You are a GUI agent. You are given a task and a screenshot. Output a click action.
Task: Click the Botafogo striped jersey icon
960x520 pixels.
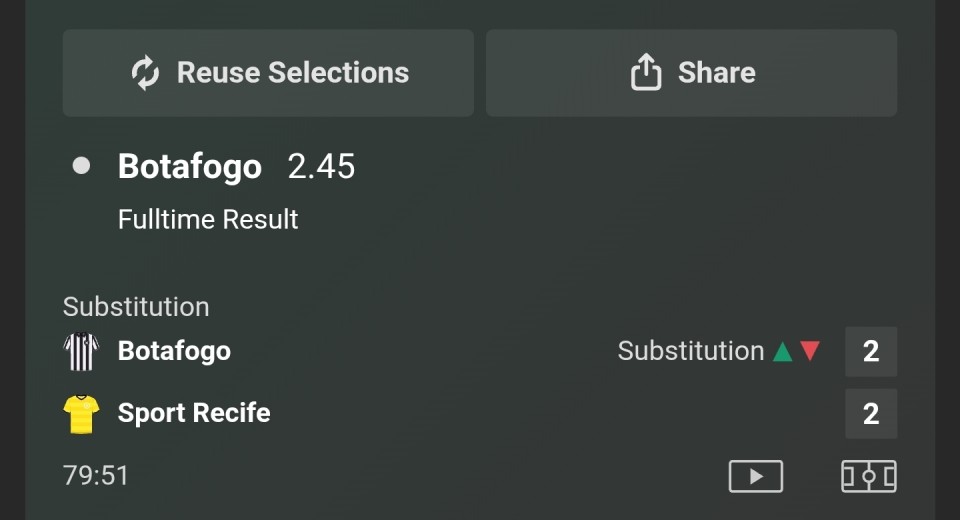(81, 351)
